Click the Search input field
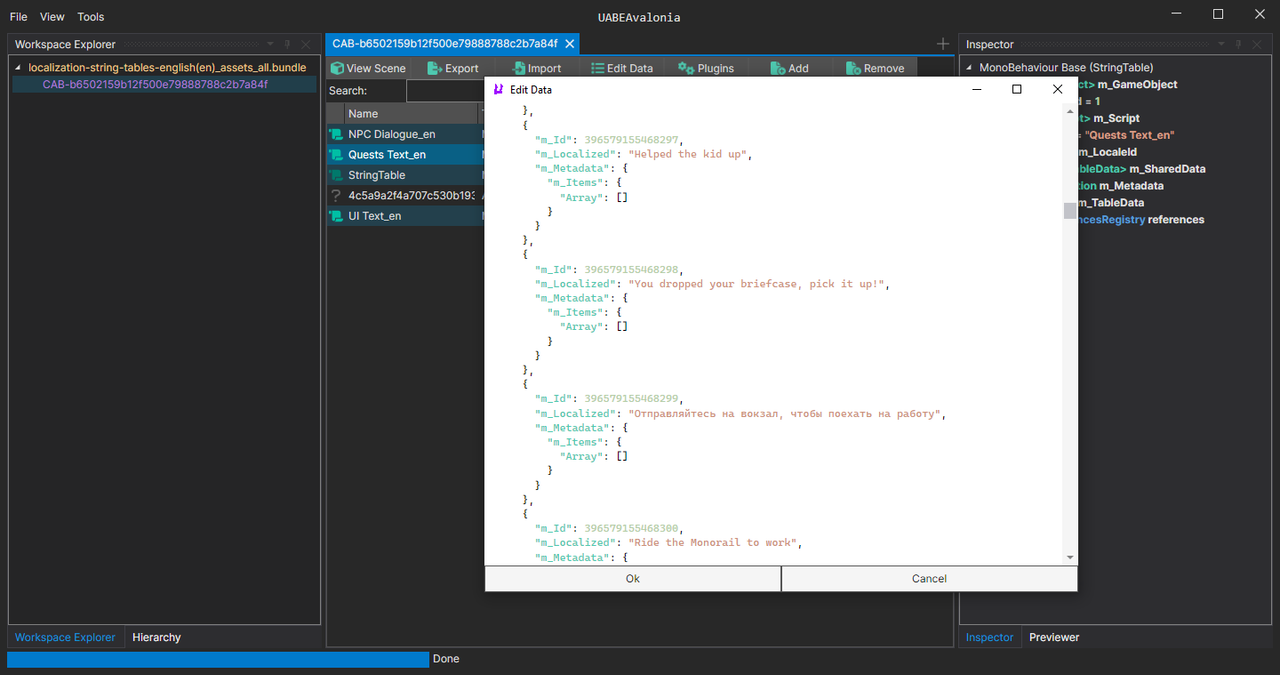Viewport: 1280px width, 675px height. (x=445, y=91)
